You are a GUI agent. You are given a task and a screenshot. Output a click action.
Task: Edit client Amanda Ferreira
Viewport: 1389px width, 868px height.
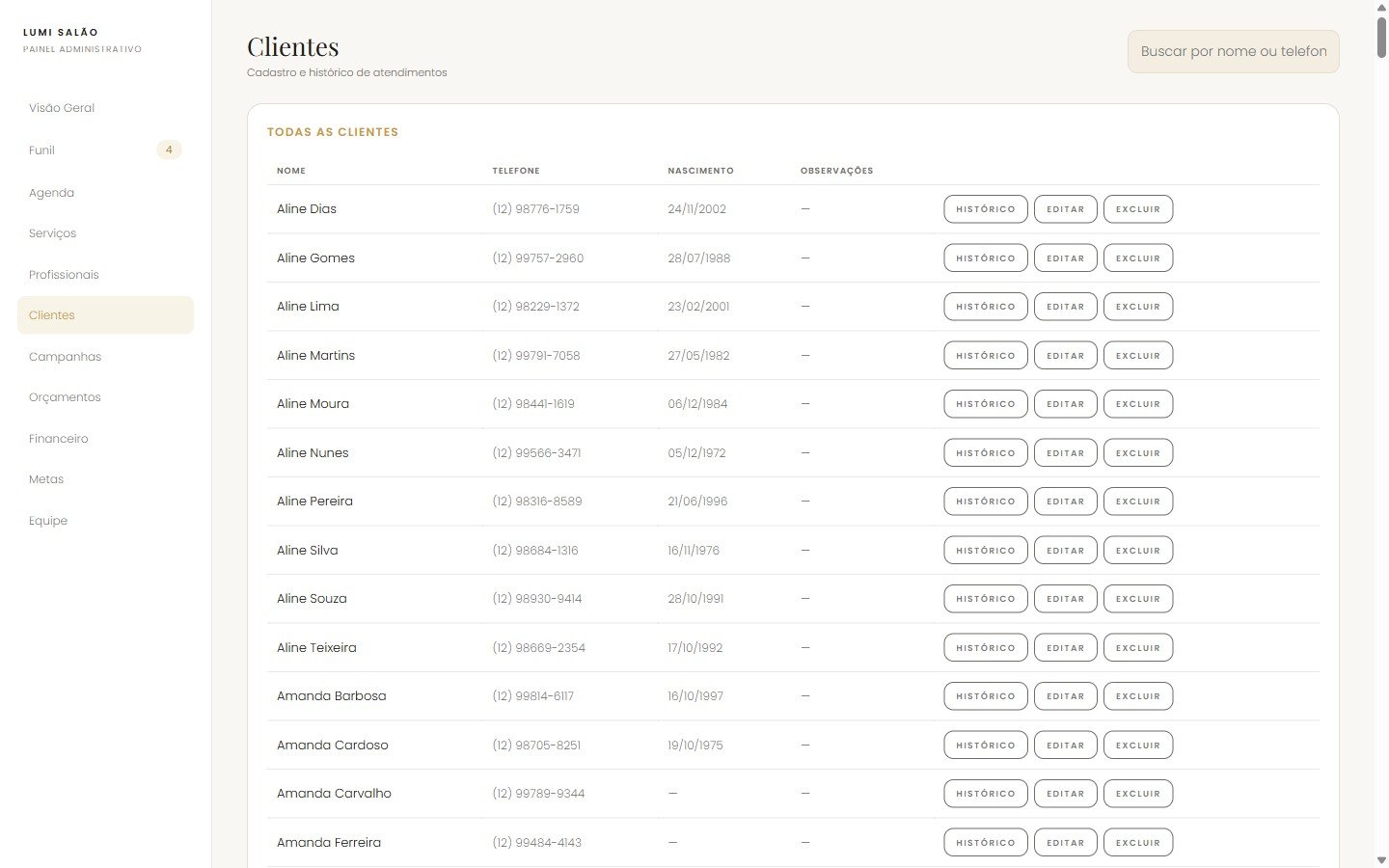(1066, 843)
